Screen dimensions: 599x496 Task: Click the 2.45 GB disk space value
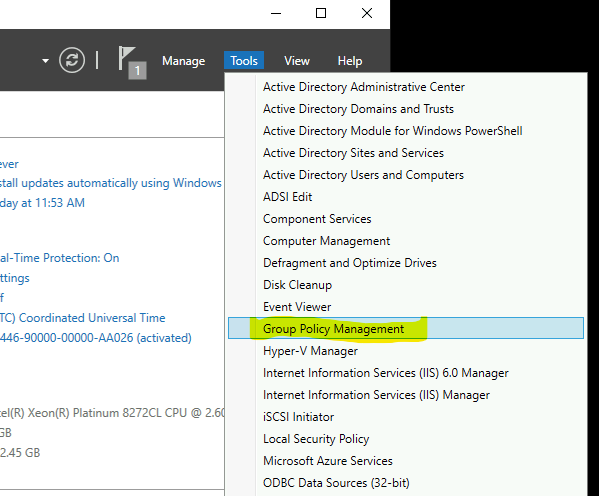pyautogui.click(x=20, y=453)
